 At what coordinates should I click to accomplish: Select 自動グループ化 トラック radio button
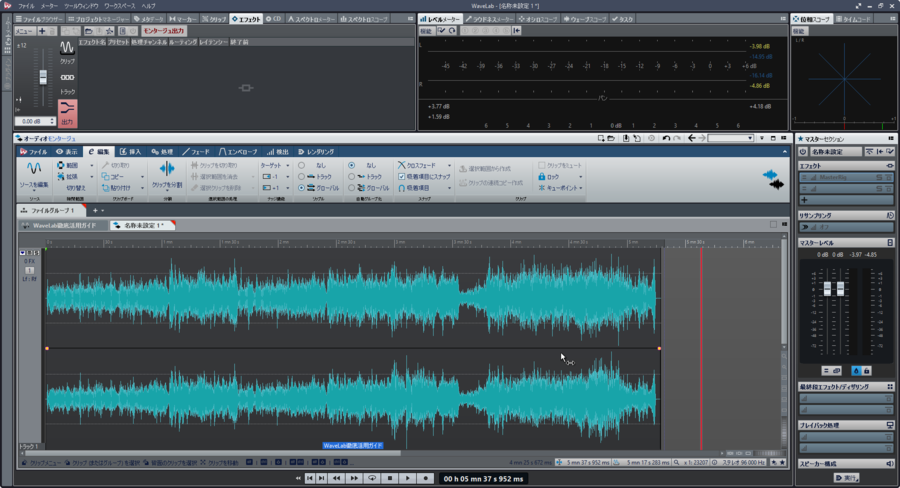[x=351, y=177]
